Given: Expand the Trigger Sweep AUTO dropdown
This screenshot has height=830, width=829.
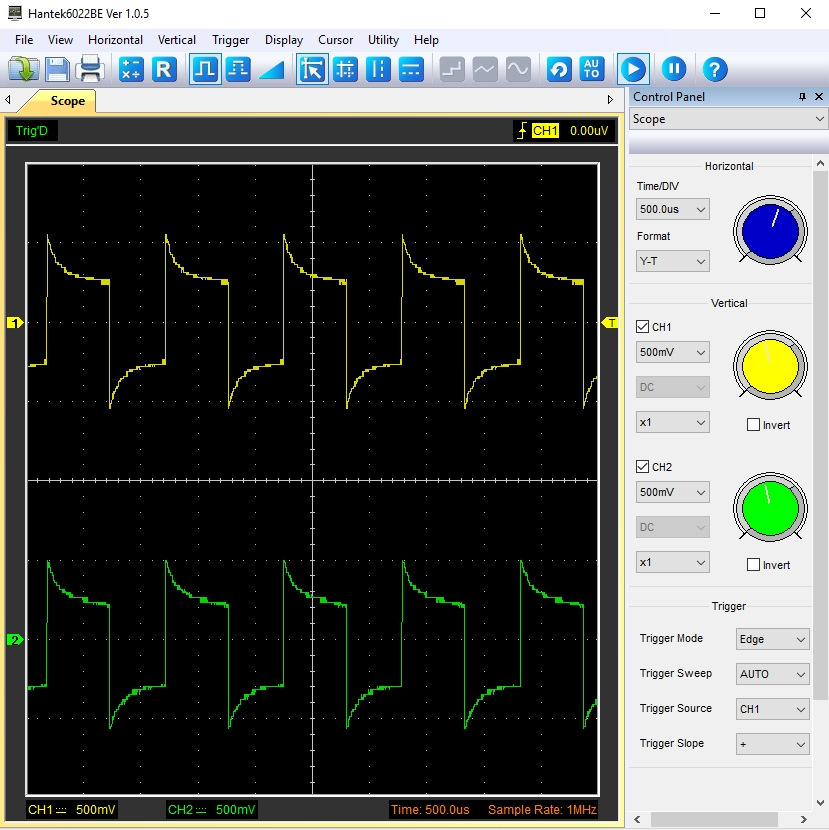Looking at the screenshot, I should (x=772, y=674).
